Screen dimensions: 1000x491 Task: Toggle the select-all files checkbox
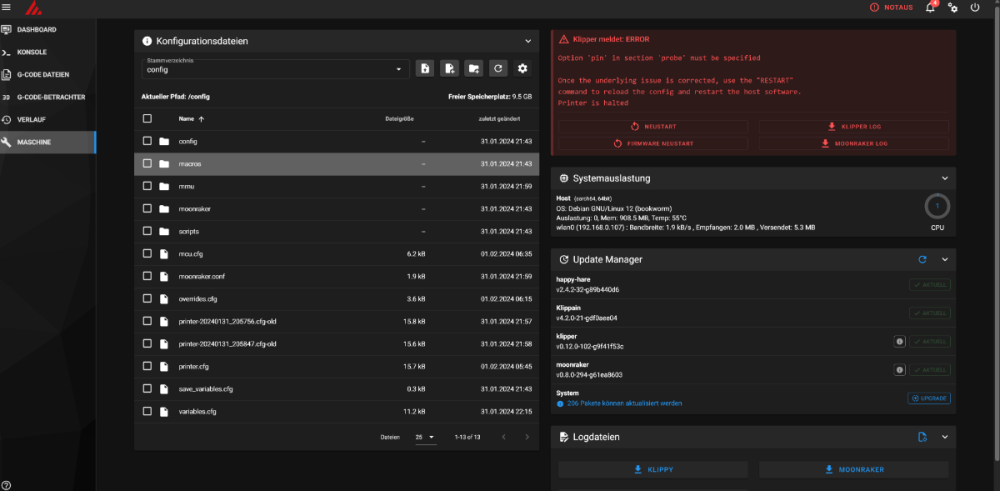coord(147,119)
